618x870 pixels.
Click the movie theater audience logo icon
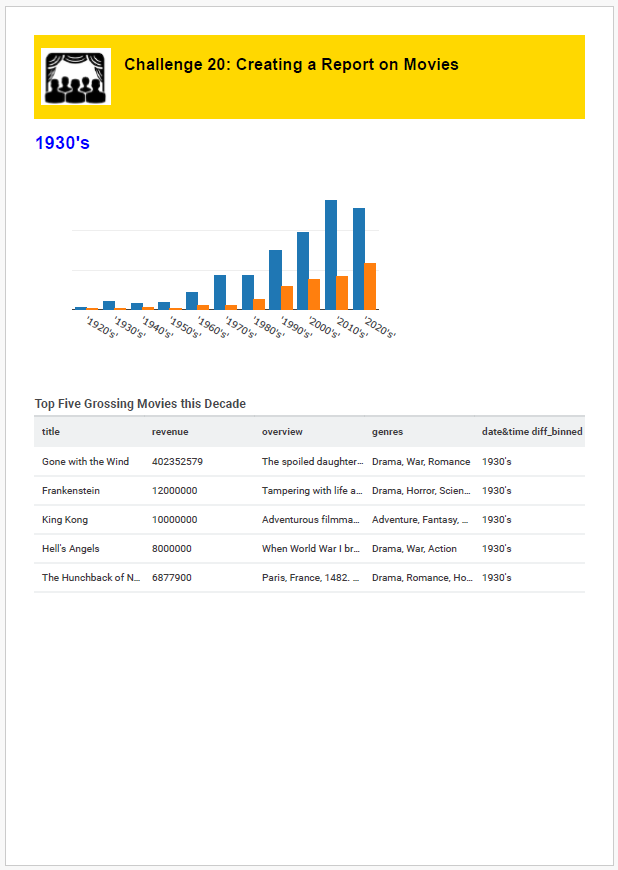[76, 77]
